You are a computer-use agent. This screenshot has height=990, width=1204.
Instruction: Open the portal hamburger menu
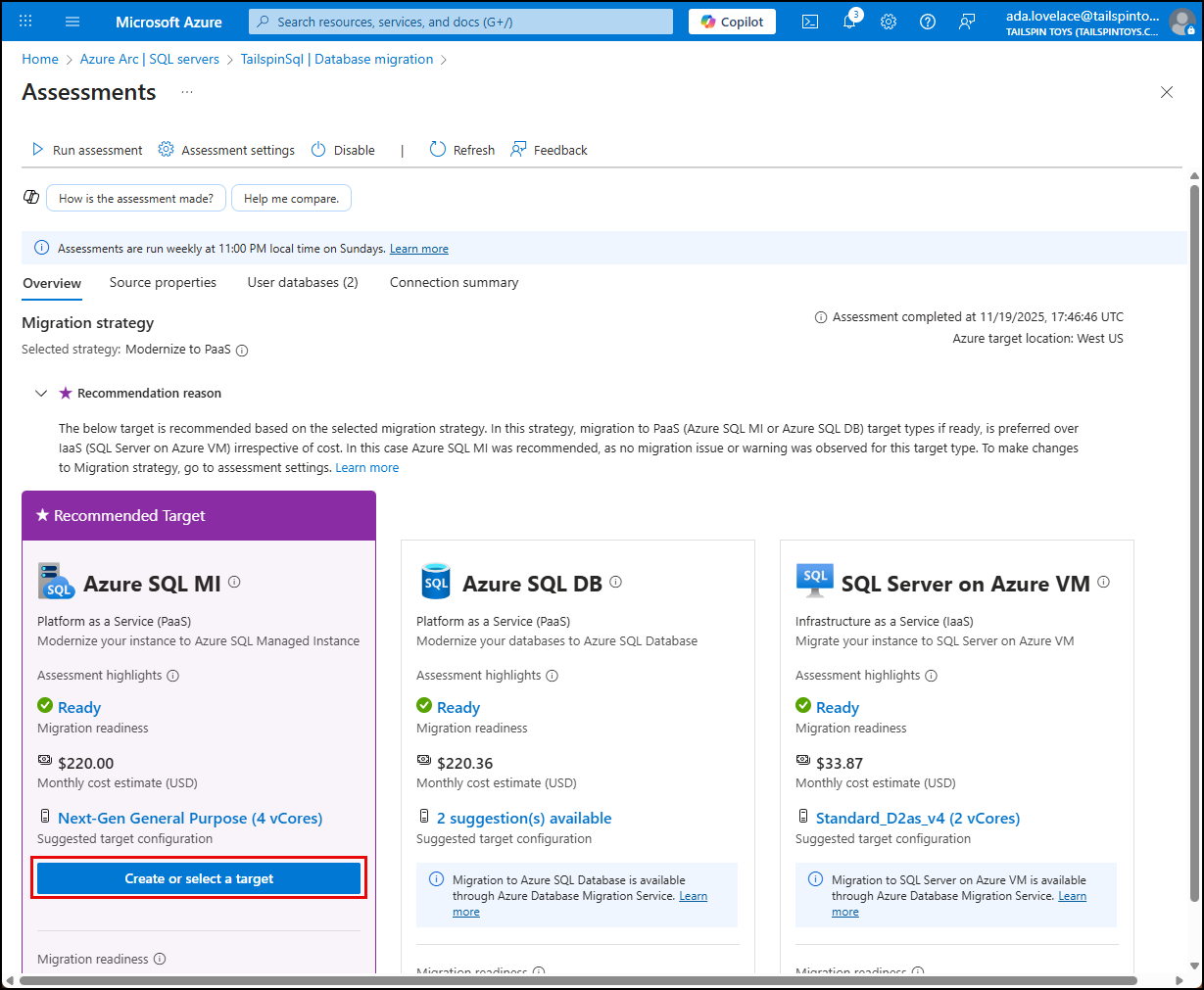click(x=72, y=21)
